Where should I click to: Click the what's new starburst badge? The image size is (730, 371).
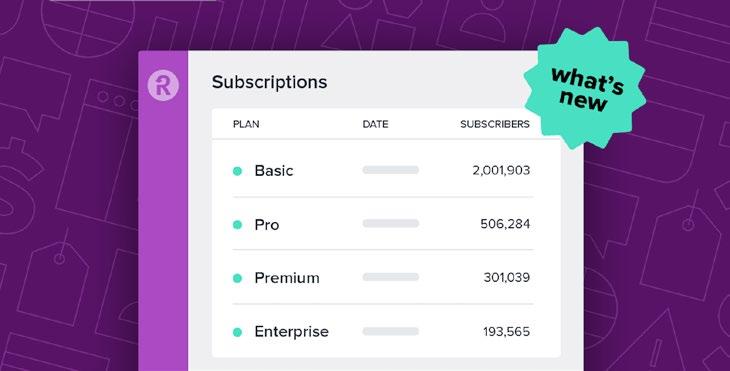point(585,88)
